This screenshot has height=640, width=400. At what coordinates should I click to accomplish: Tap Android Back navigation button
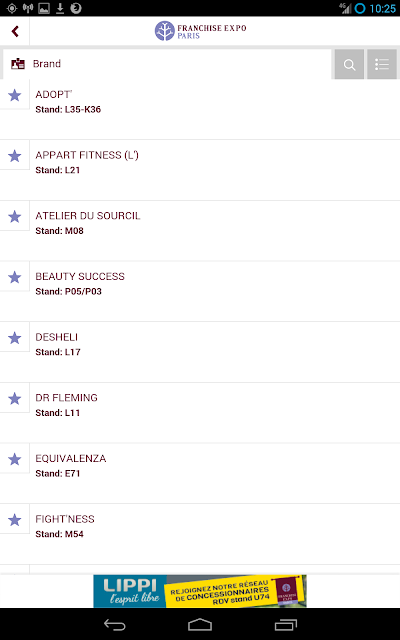pyautogui.click(x=115, y=624)
